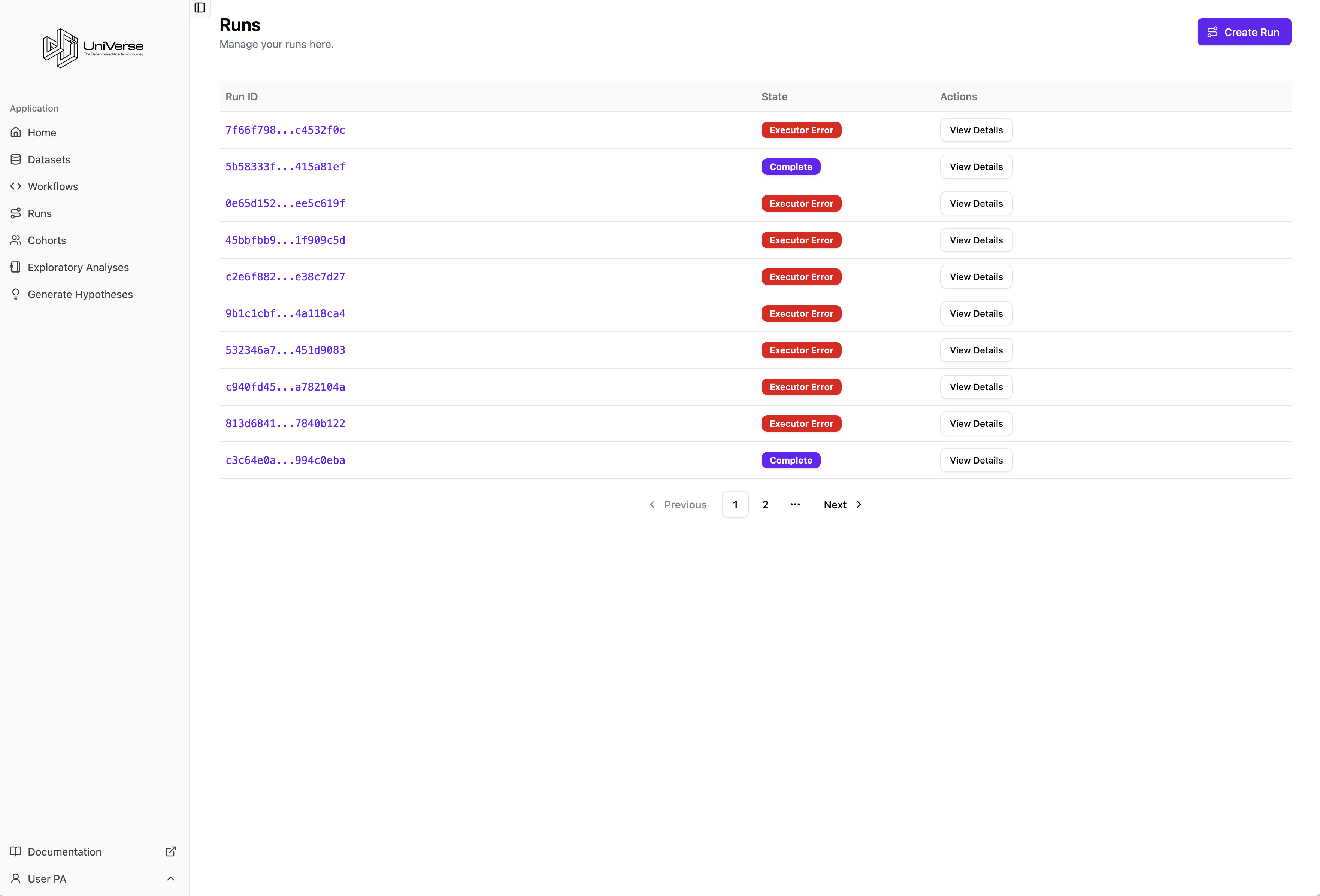Screen dimensions: 1320x896
Task: Click the Generate Hypotheses lightbulb icon
Action: 16,294
